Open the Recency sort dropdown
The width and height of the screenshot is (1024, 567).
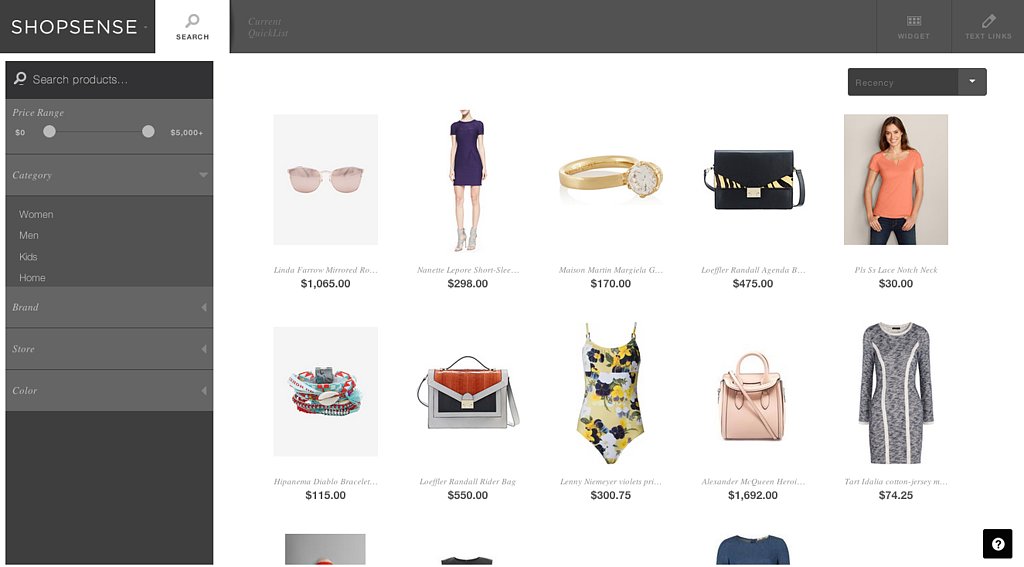[917, 82]
